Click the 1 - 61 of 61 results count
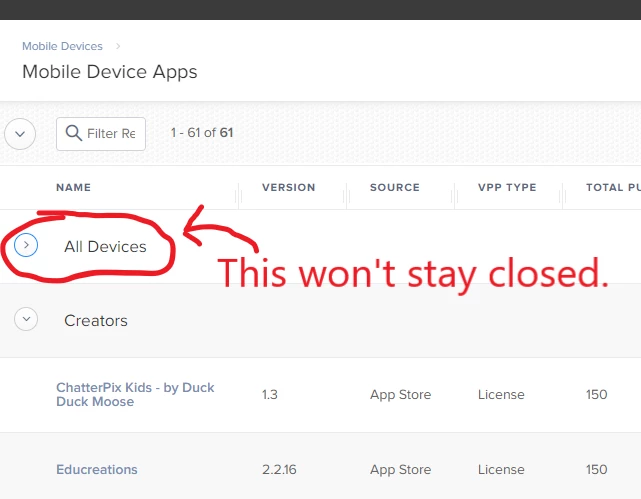Screen dimensions: 641x499 click(x=202, y=133)
